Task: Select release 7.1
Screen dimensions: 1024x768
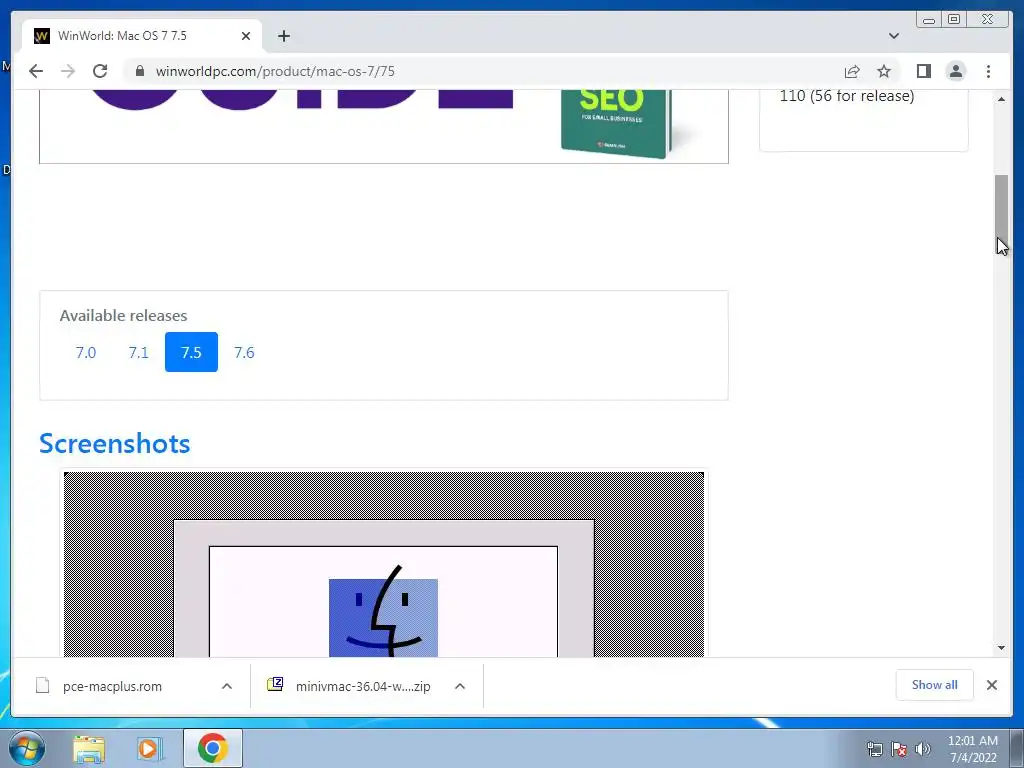Action: 138,353
